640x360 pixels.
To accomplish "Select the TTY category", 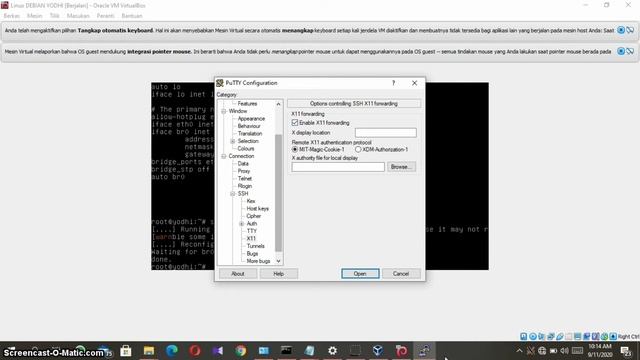I will (x=251, y=231).
